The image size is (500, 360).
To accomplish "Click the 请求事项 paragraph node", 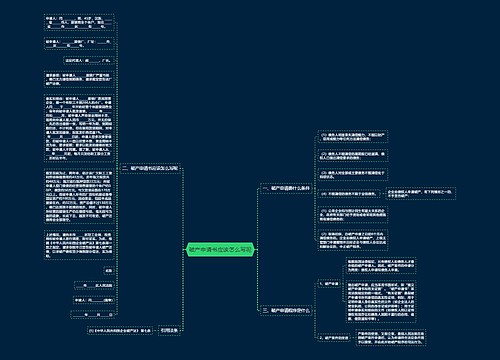I will (79, 79).
